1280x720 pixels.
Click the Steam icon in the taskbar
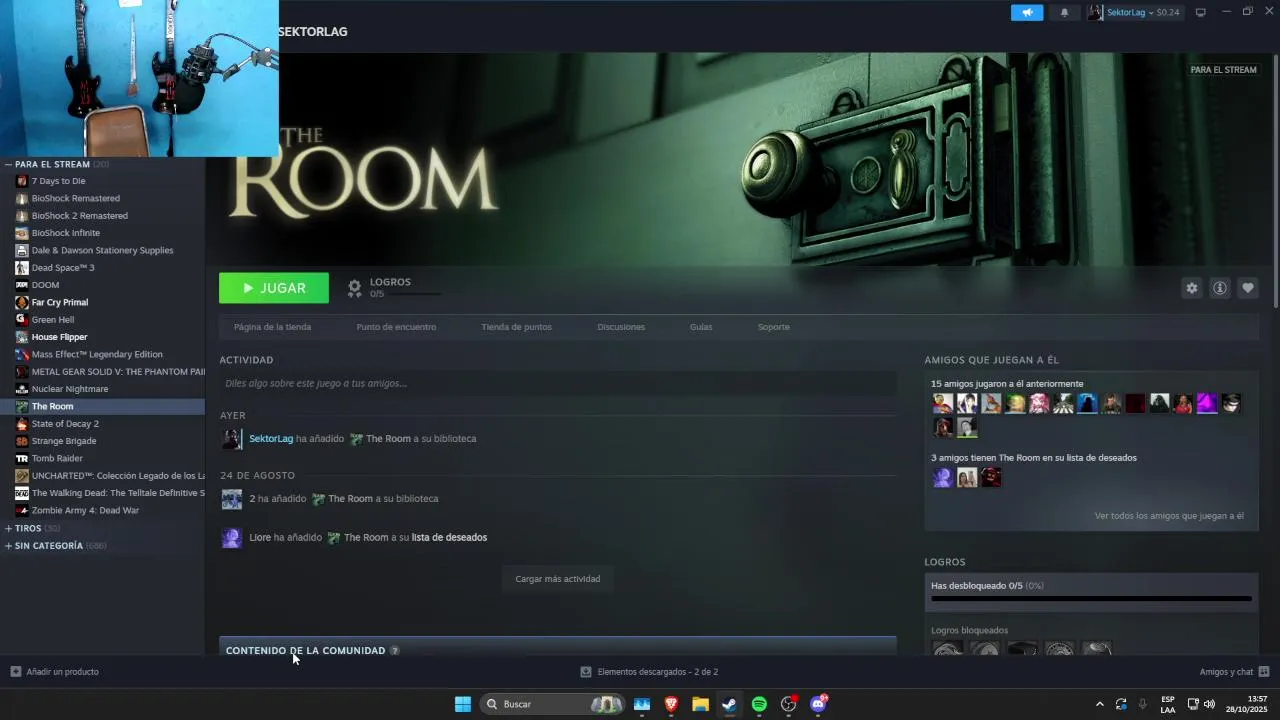tap(730, 704)
